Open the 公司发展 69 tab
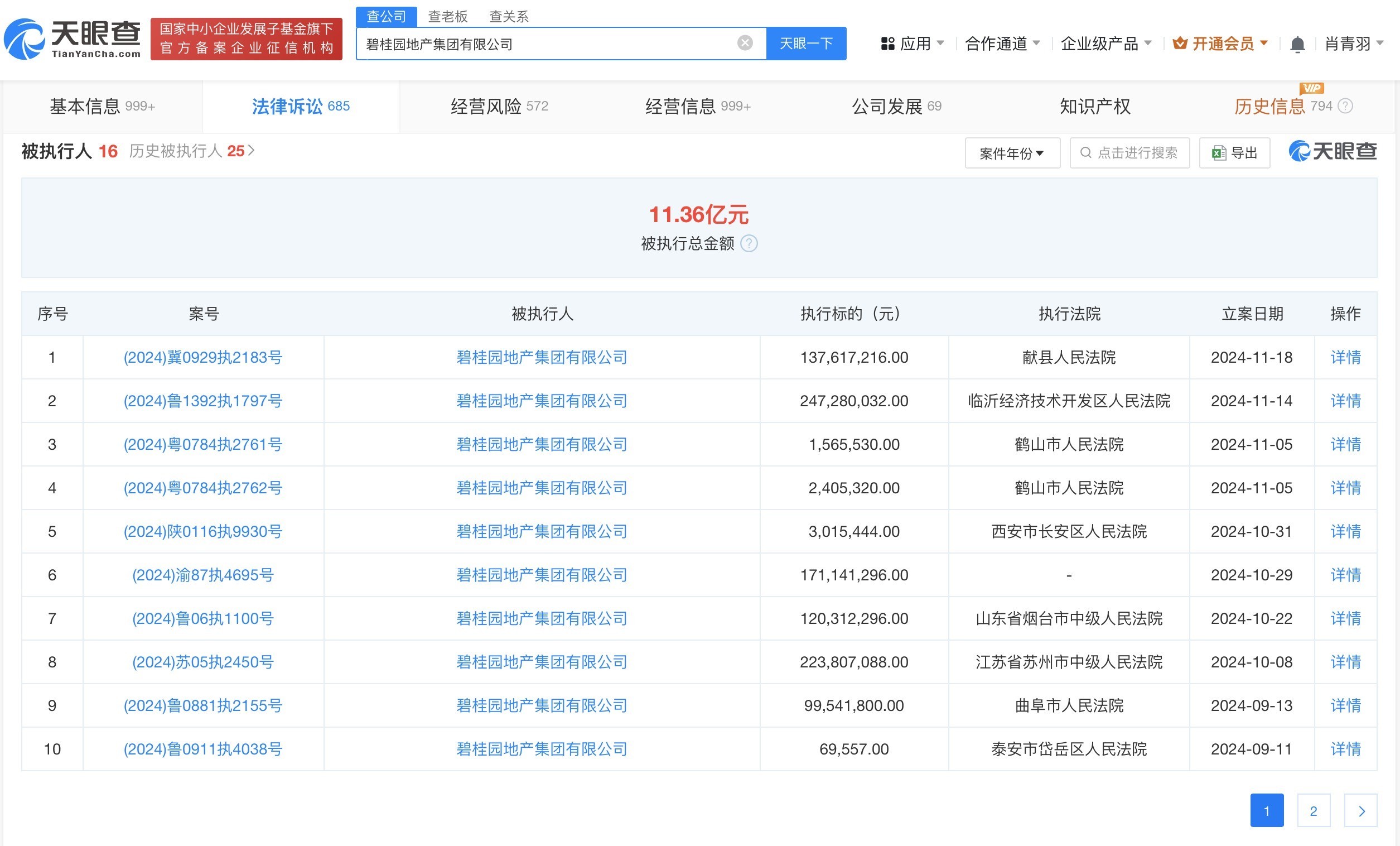The image size is (1400, 846). 896,107
